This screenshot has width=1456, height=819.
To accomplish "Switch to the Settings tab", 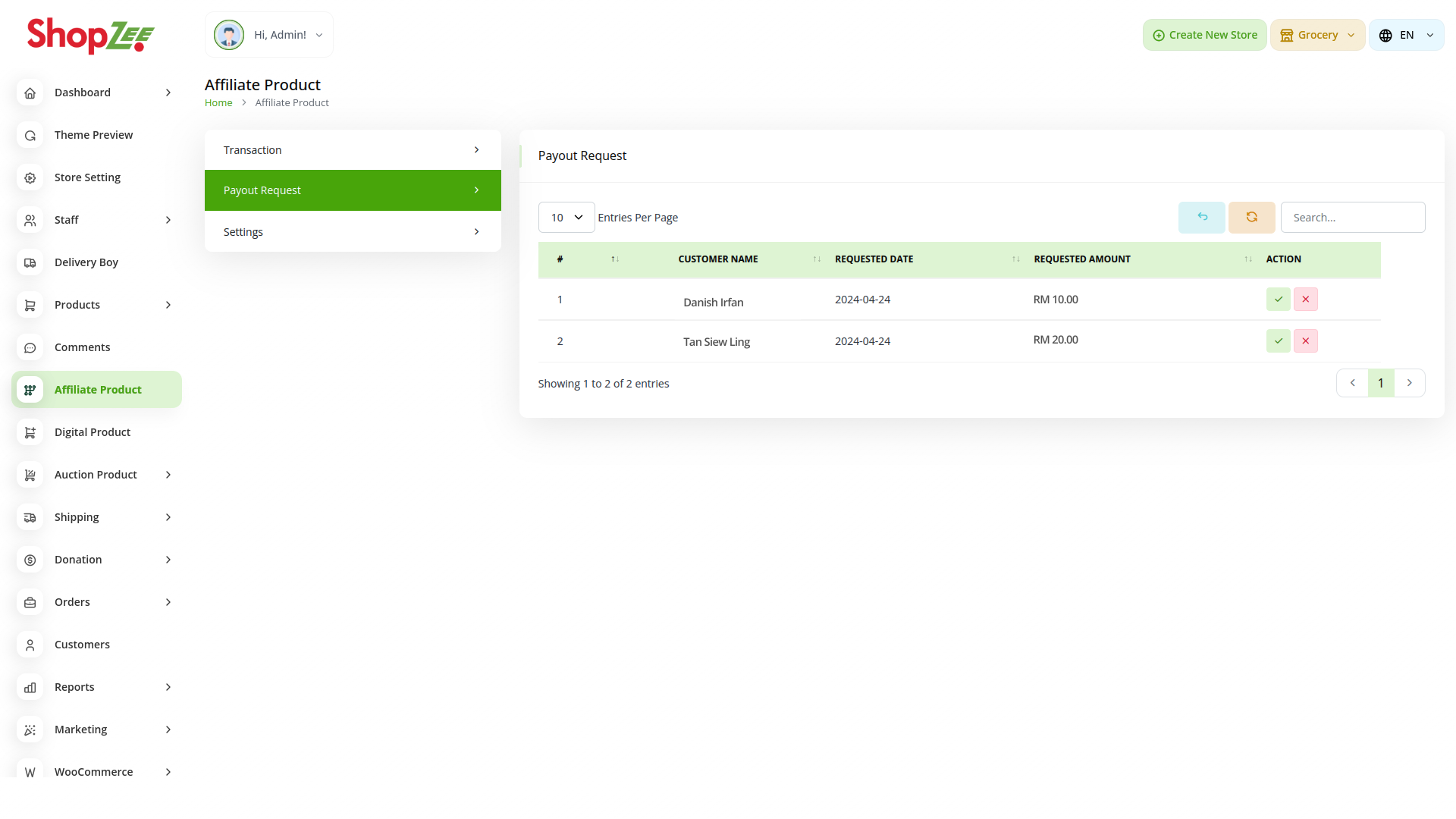I will [353, 232].
